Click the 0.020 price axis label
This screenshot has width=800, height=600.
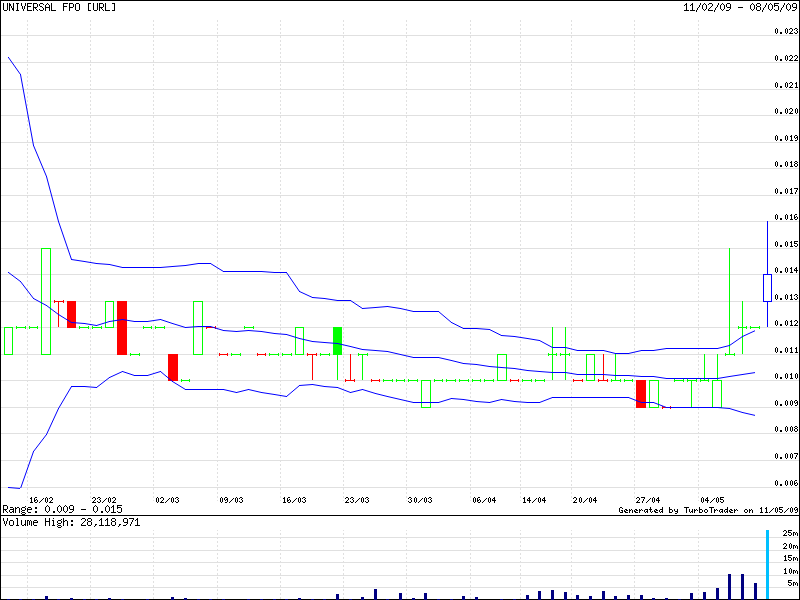pos(785,111)
